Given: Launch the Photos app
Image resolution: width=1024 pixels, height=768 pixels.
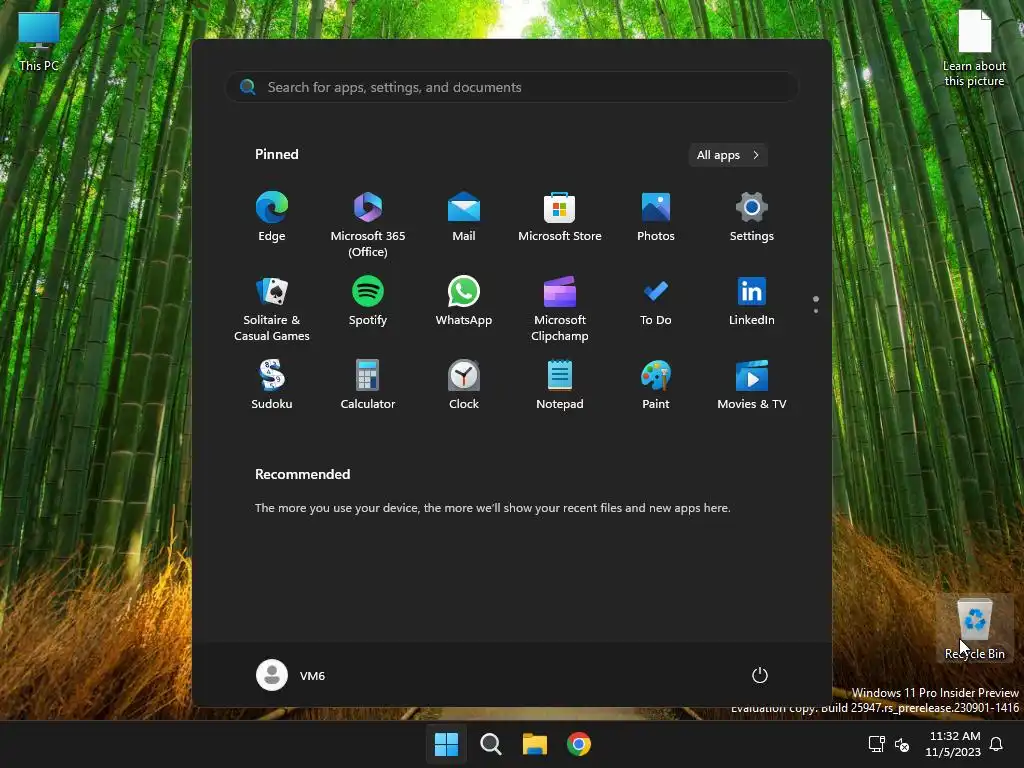Looking at the screenshot, I should tap(656, 217).
